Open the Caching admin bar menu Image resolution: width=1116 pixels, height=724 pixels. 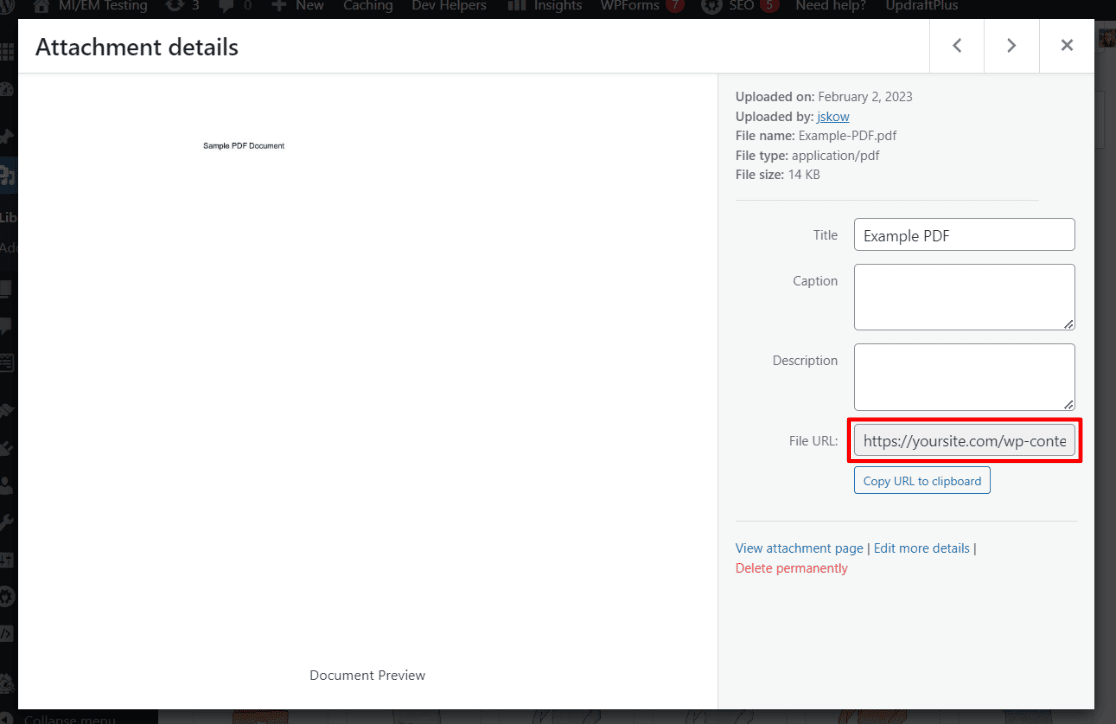(x=368, y=7)
